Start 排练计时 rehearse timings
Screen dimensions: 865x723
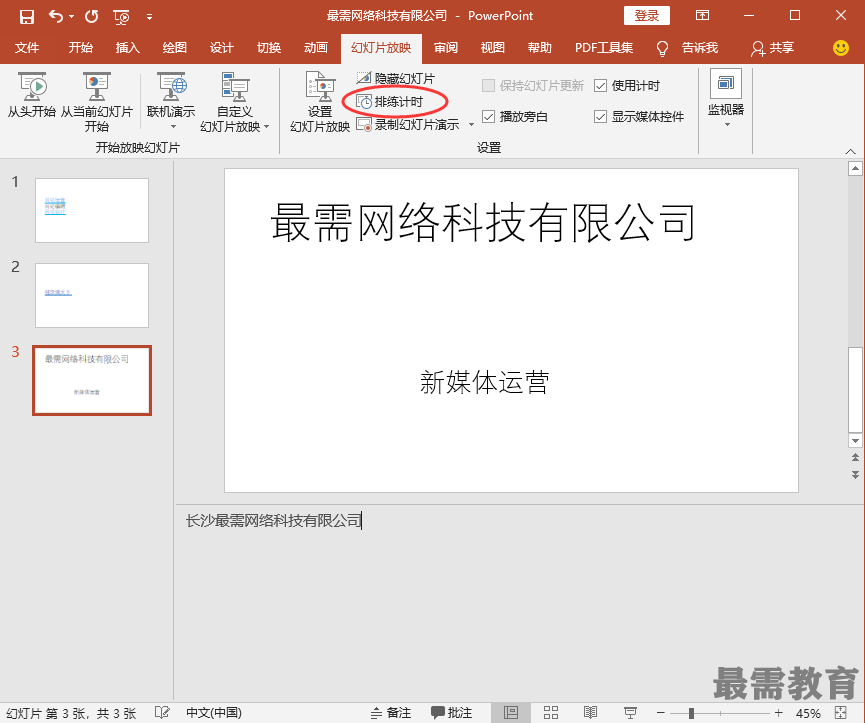[x=390, y=102]
